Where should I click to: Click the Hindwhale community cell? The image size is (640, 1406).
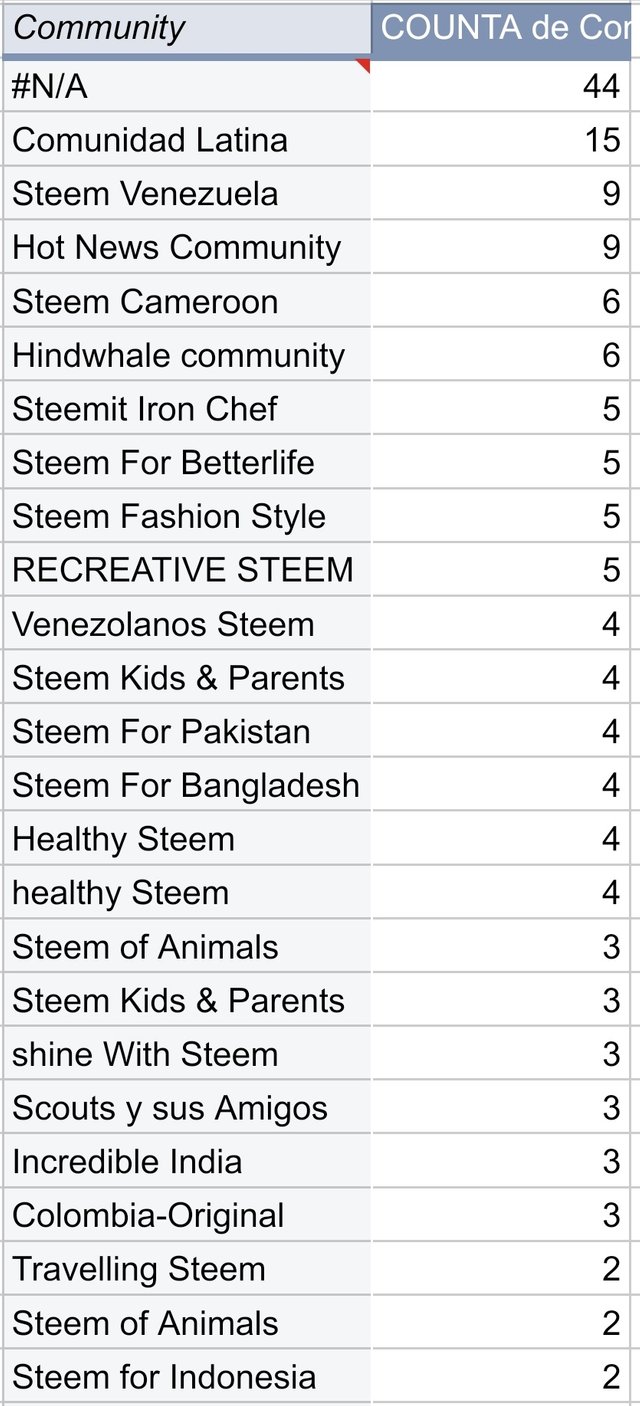186,356
